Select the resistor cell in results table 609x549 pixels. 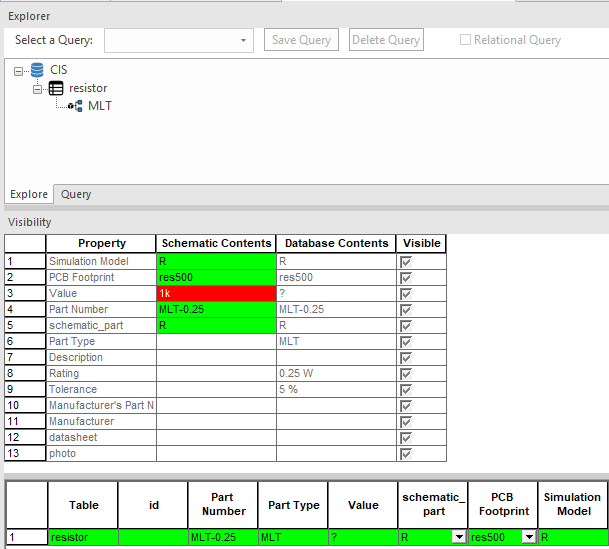83,537
